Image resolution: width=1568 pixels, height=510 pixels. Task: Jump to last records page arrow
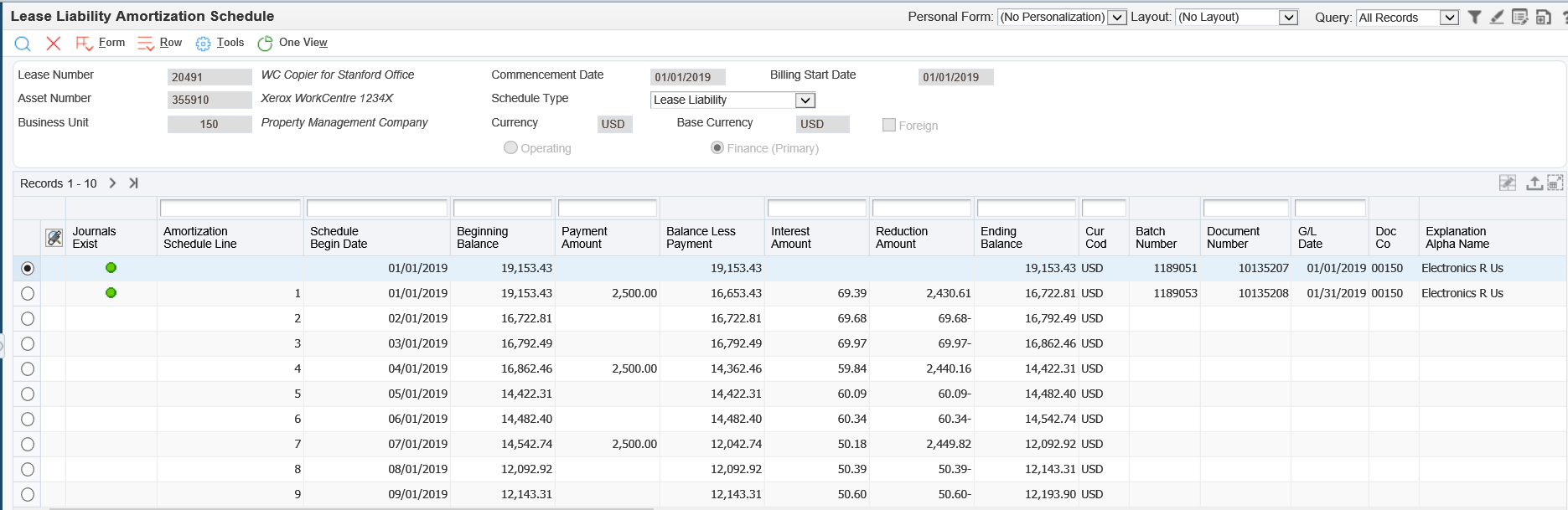133,183
